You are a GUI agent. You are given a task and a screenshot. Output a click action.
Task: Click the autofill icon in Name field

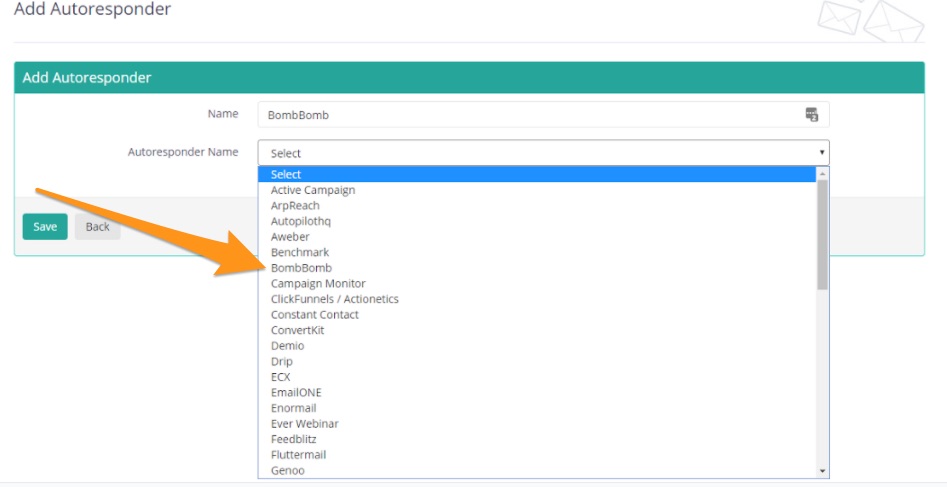point(812,114)
